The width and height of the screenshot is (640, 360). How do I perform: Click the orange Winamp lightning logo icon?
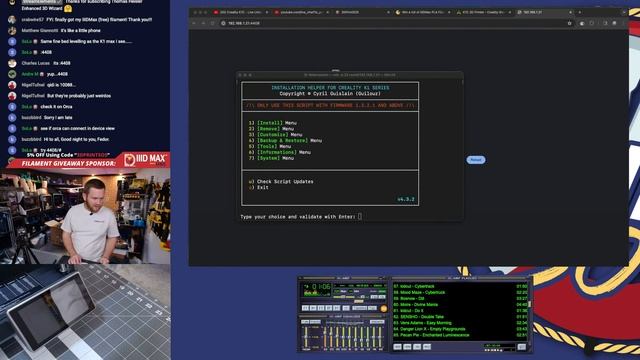[x=384, y=309]
